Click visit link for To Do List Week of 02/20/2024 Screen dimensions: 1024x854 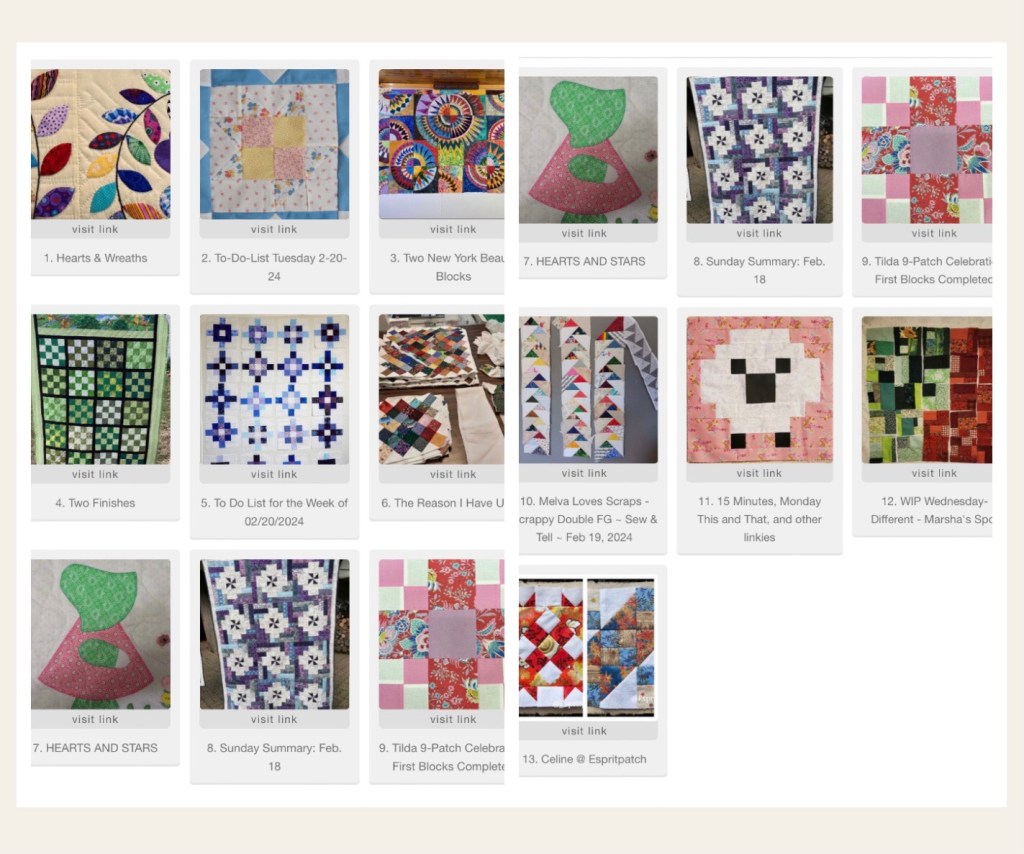pos(274,474)
